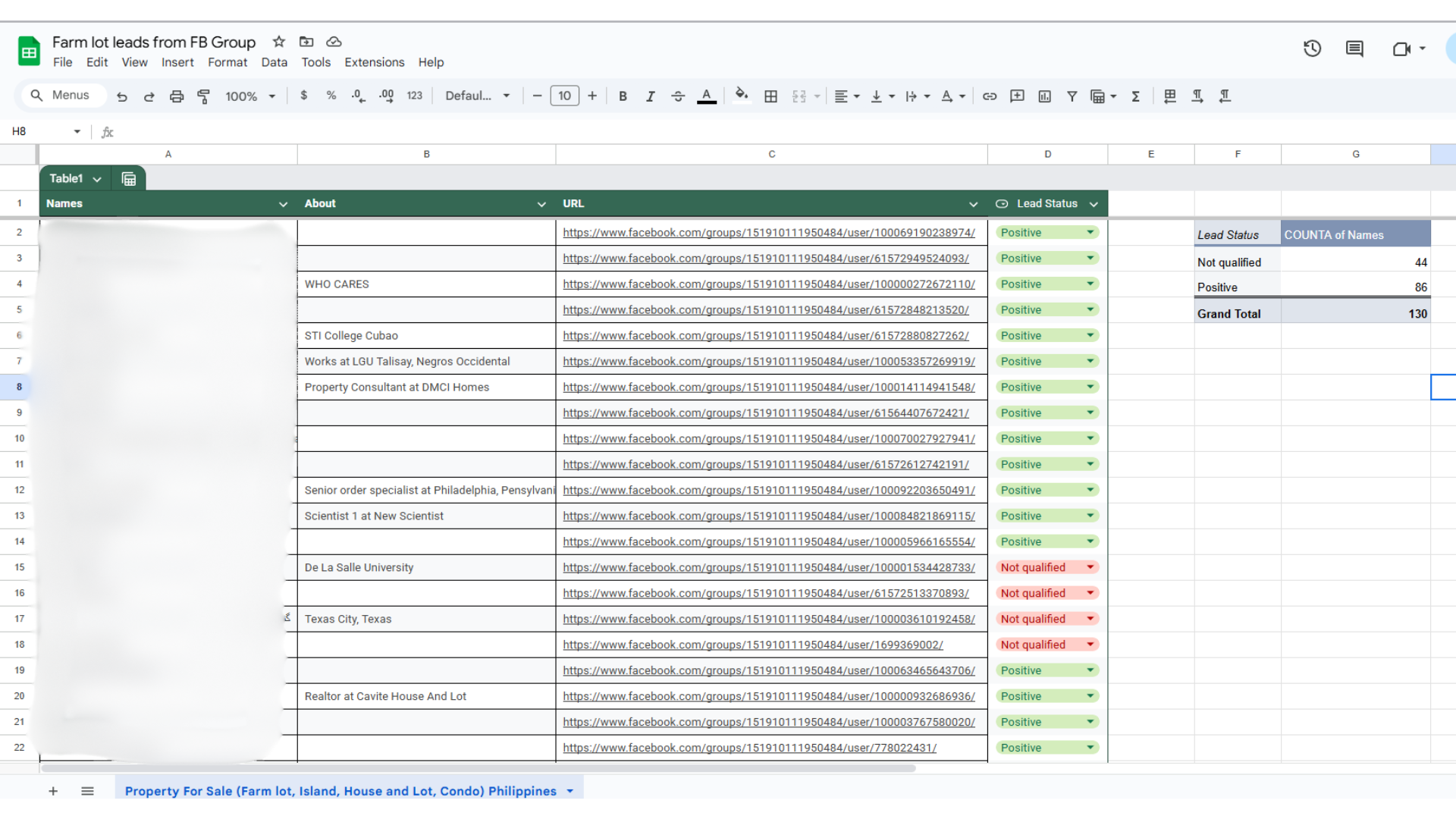Toggle strikethrough formatting
Screen dimensions: 1456x819
pos(678,96)
